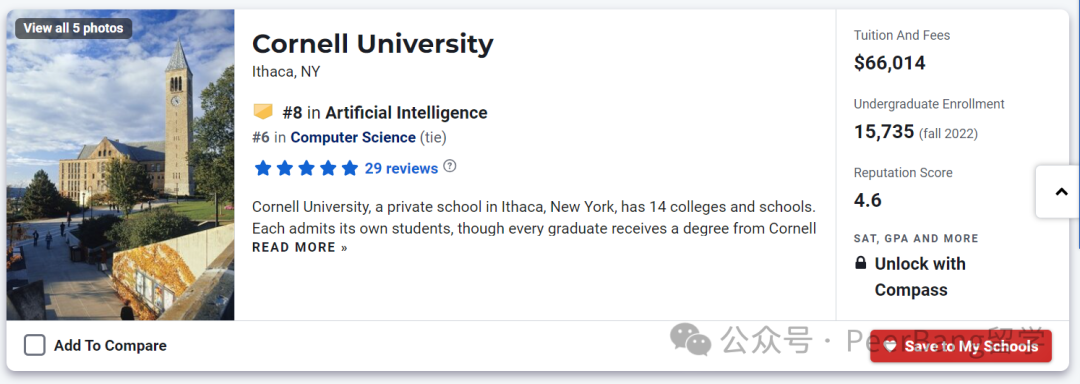Open the Computer Science ranking link
This screenshot has width=1080, height=384.
click(353, 138)
